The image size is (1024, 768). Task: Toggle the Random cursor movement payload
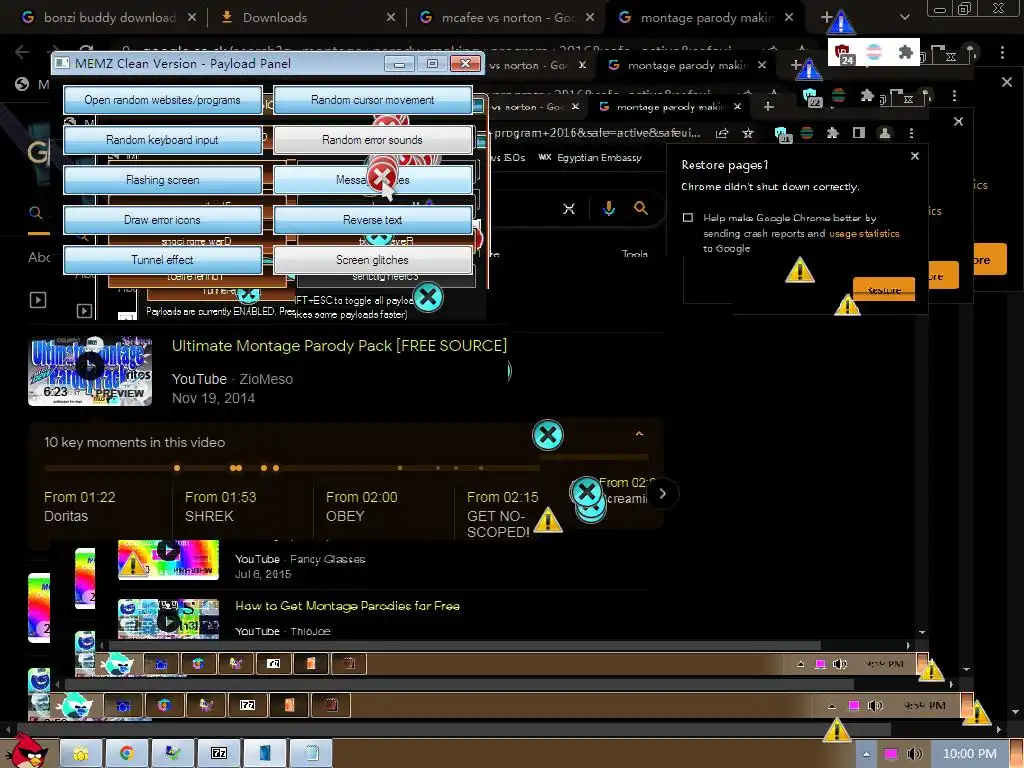tap(372, 100)
